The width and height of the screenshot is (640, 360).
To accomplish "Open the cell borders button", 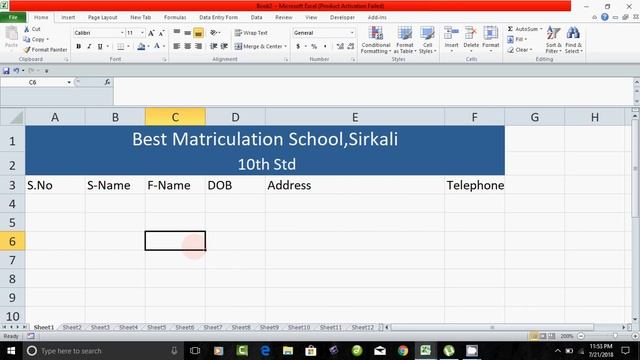I will 120,47.
